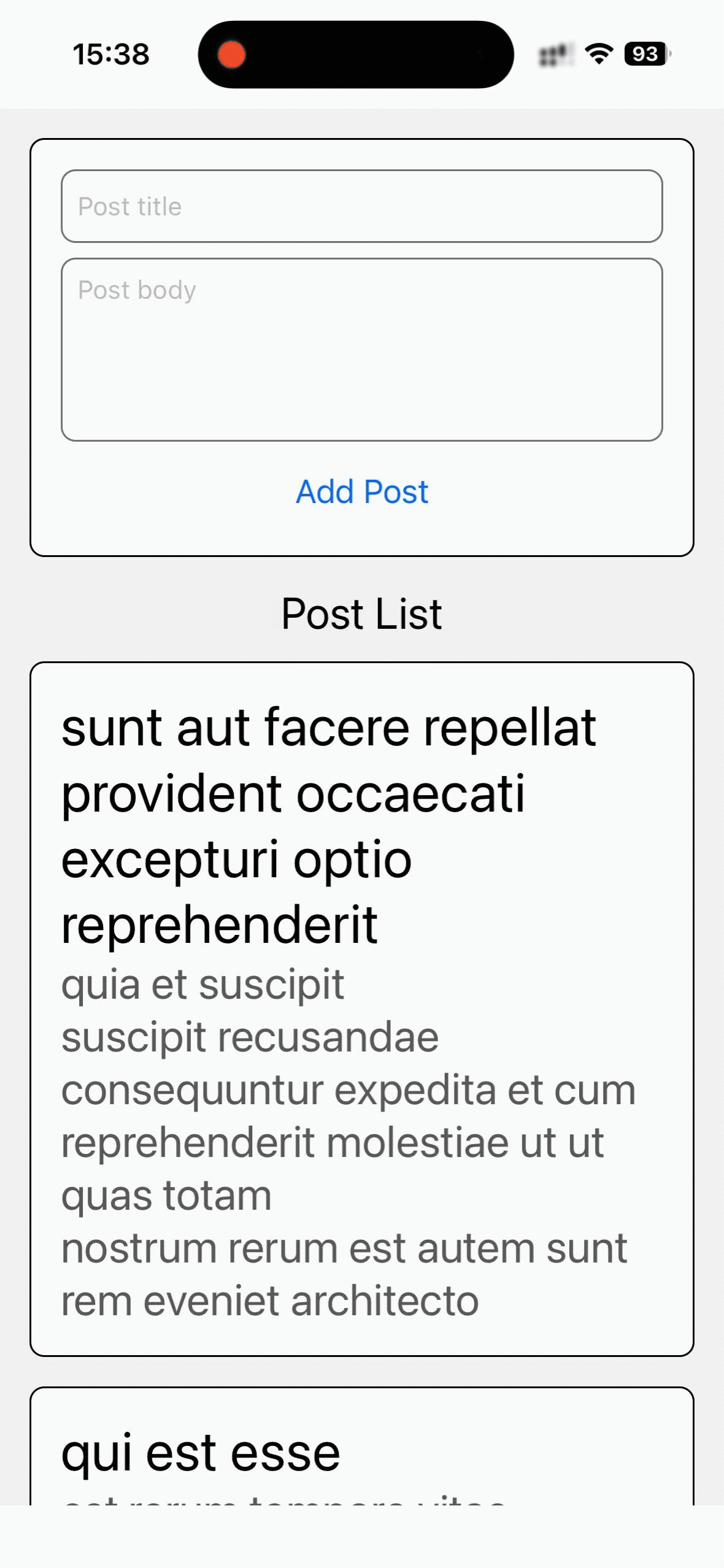The height and width of the screenshot is (1568, 724).
Task: Focus the Post title input field
Action: coord(361,206)
